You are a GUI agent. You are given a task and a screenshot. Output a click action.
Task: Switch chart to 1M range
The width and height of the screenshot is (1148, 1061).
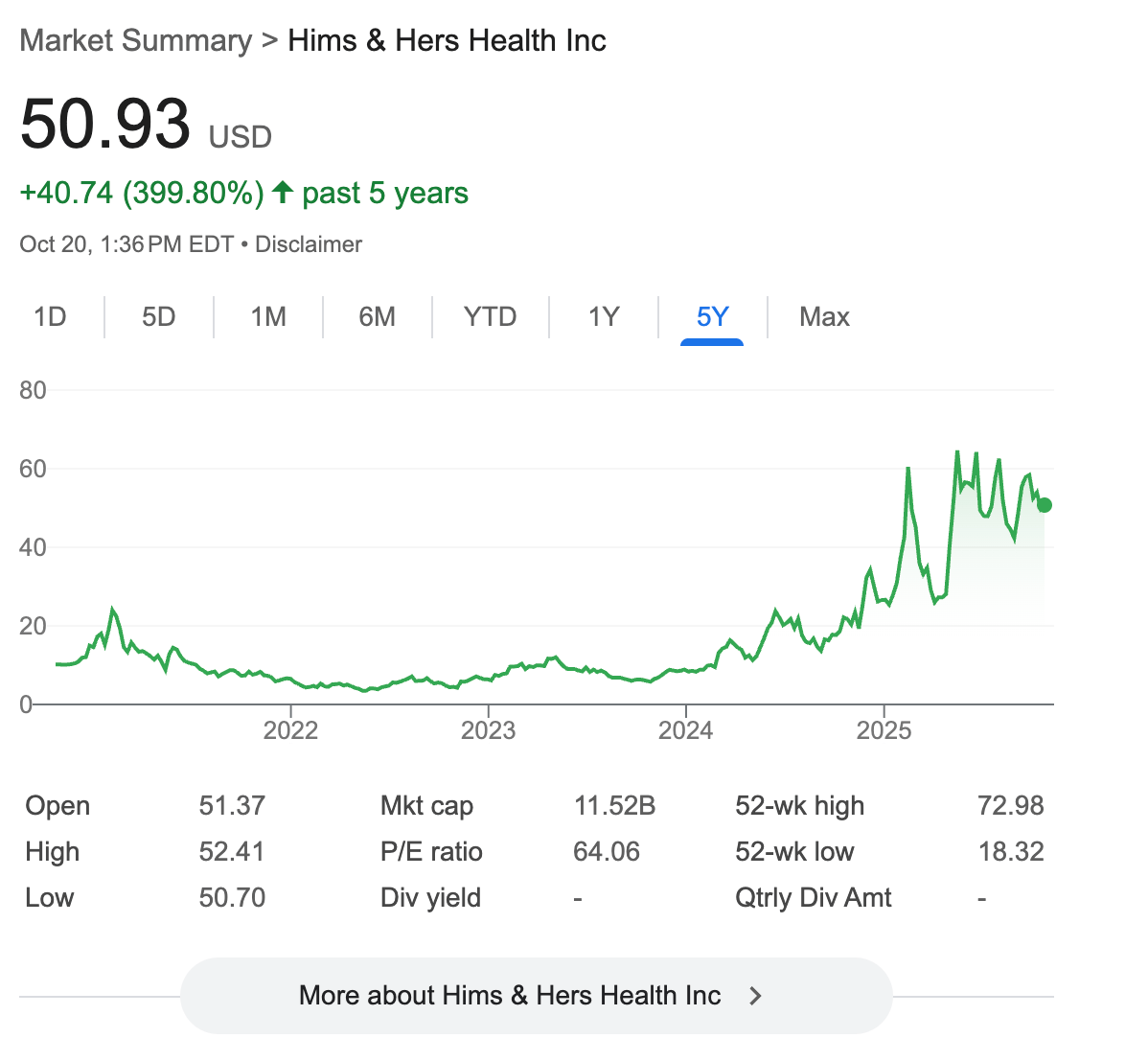pyautogui.click(x=268, y=317)
